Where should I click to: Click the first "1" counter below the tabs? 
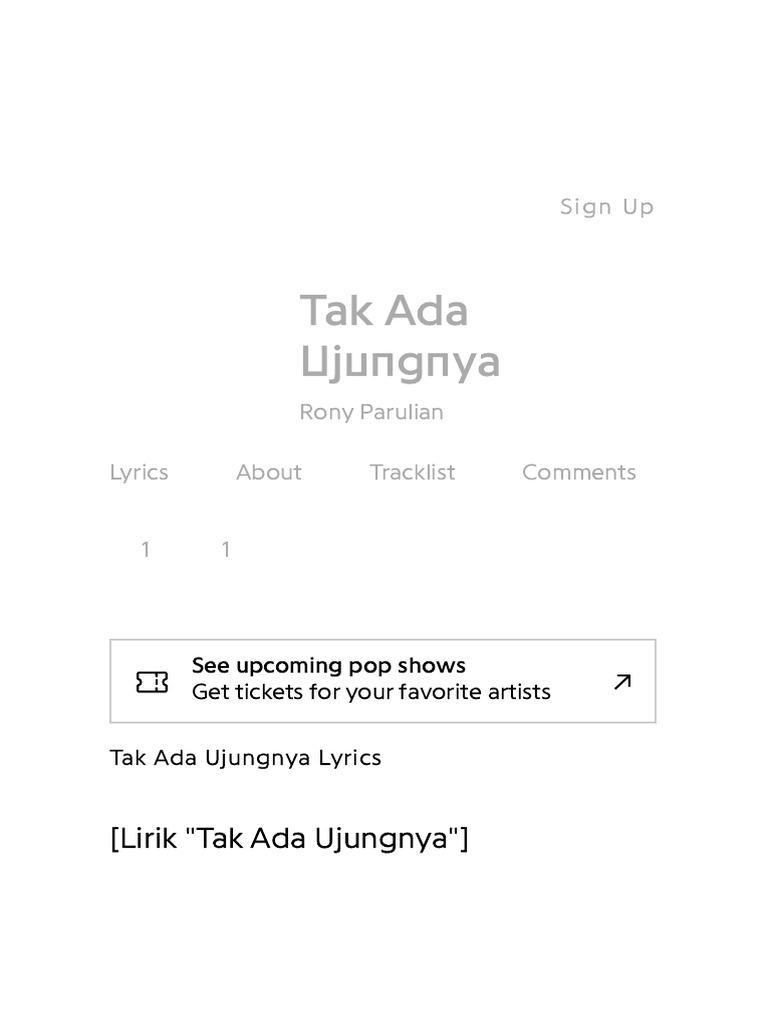146,549
